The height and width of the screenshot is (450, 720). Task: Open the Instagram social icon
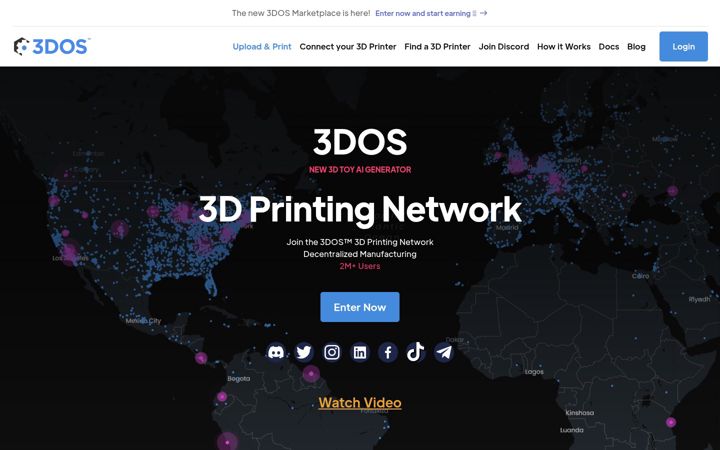coord(332,352)
